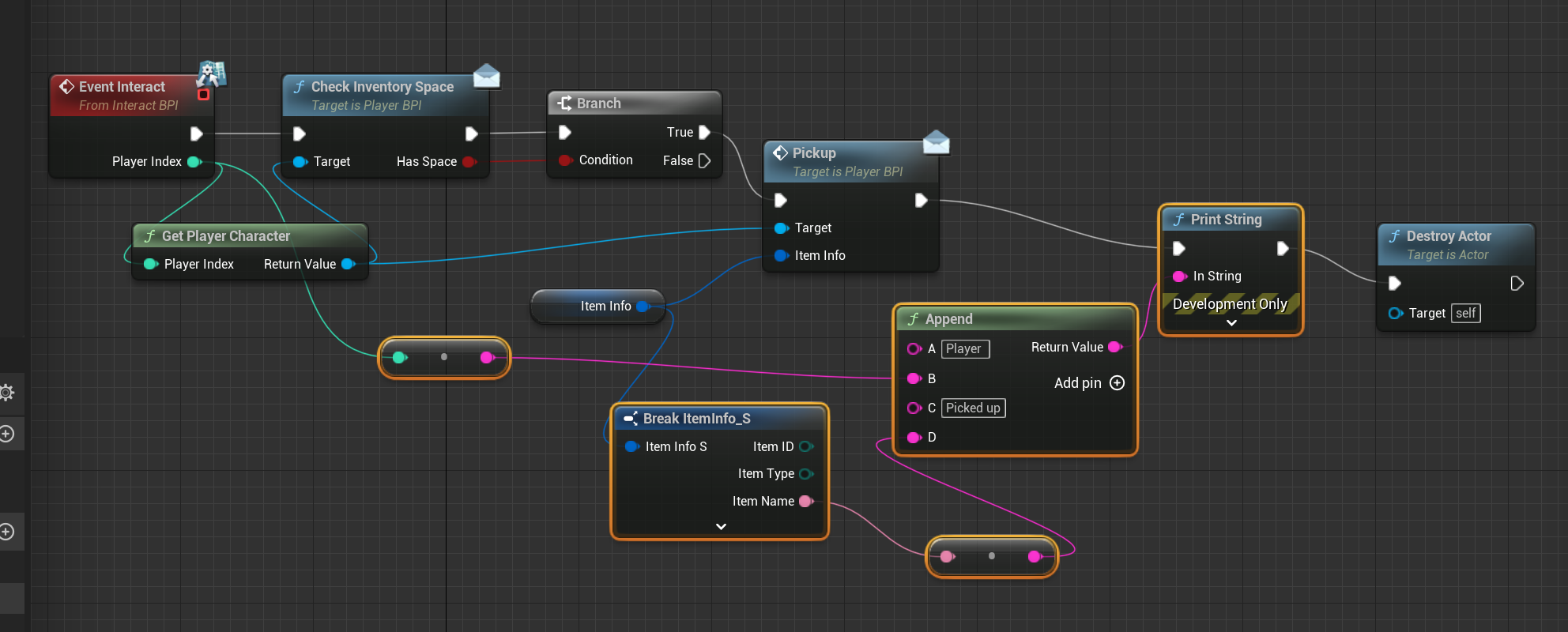Click the Branch node's flow-control icon

tap(564, 103)
